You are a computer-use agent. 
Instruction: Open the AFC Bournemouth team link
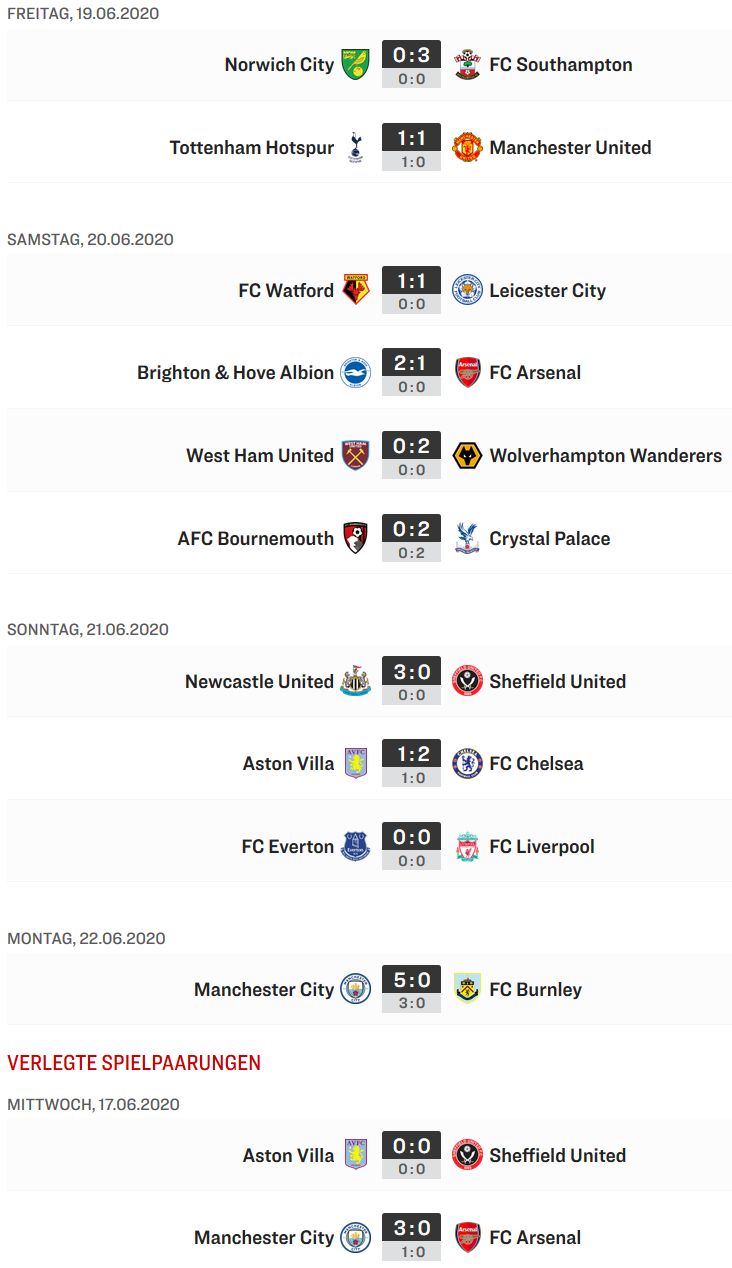(256, 539)
